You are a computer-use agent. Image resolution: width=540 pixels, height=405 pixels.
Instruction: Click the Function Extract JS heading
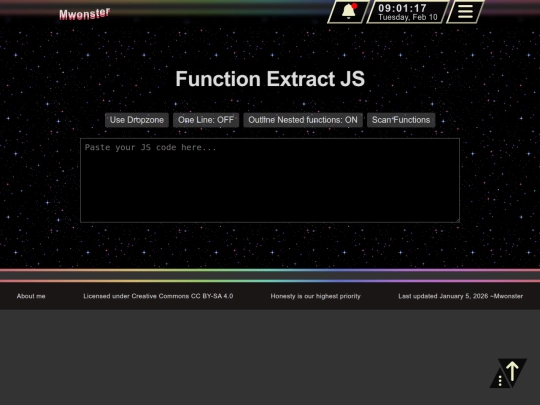tap(270, 79)
